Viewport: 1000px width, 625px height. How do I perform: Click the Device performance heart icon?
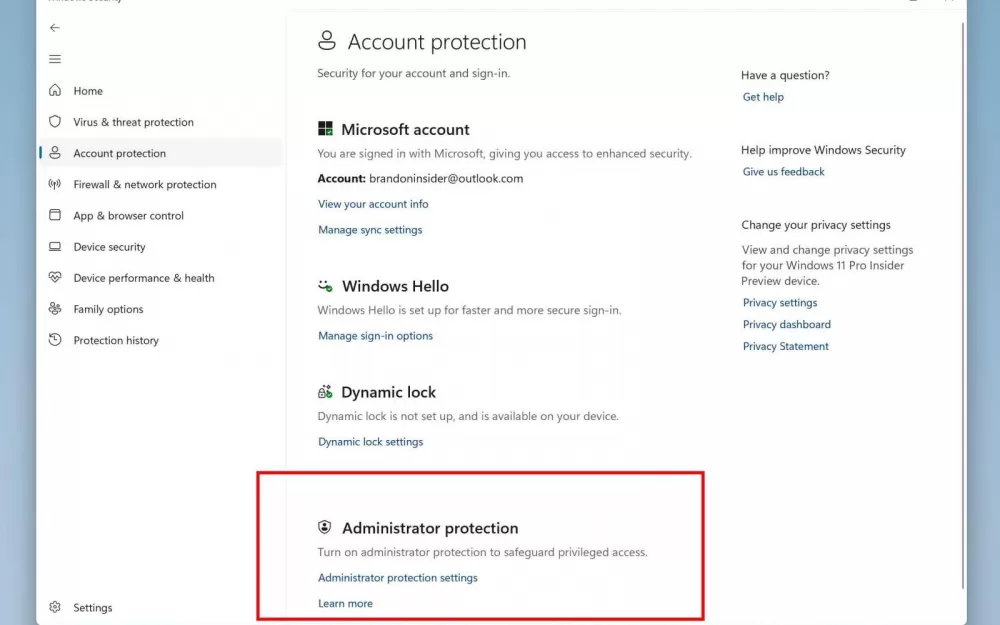pyautogui.click(x=55, y=277)
